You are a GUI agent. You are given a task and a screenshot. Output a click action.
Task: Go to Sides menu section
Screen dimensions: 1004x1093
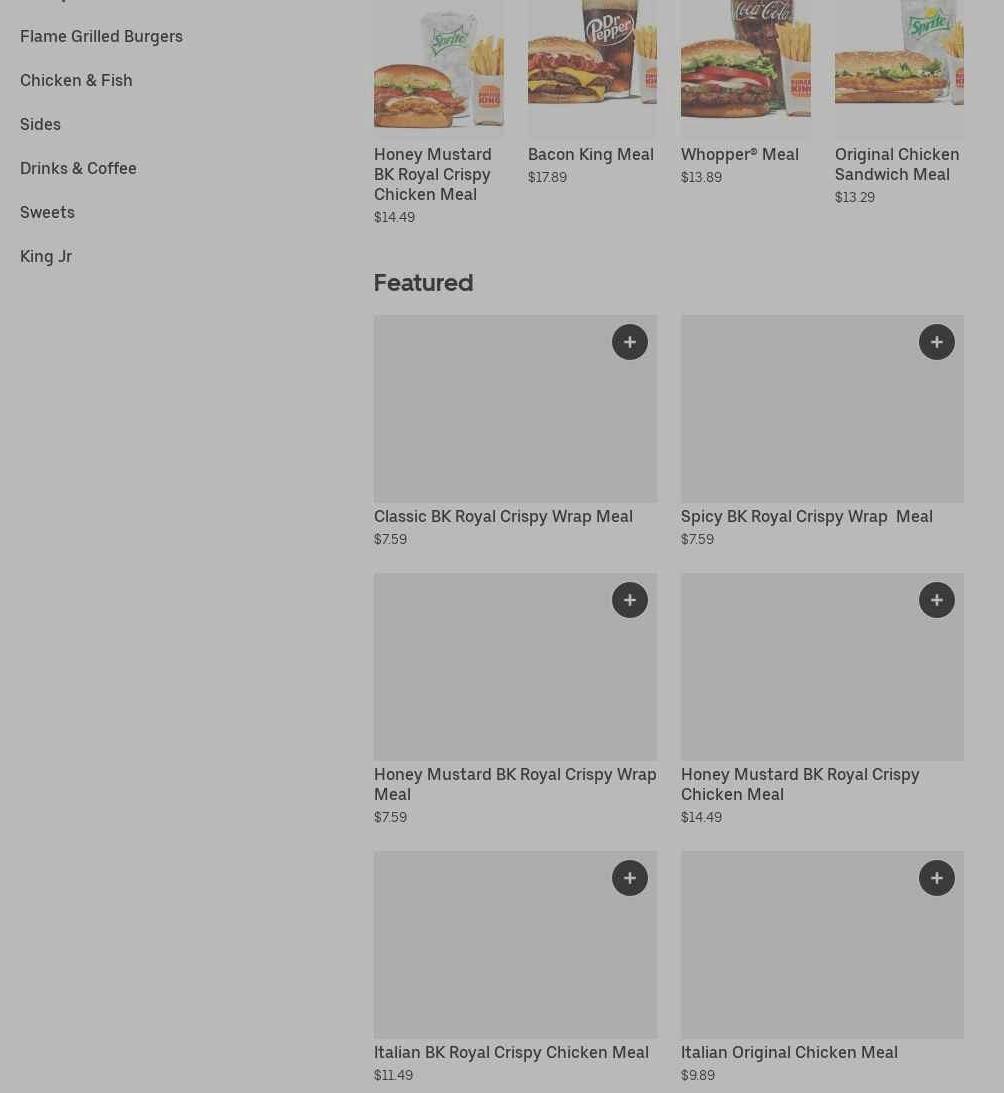[40, 124]
